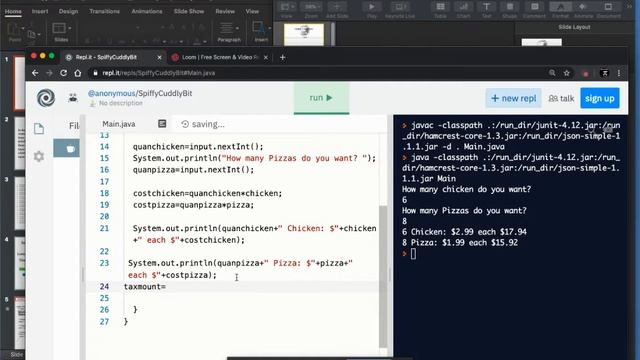Switch to the View ribbon tab in PowerPoint
640x360 pixels.
click(x=252, y=11)
